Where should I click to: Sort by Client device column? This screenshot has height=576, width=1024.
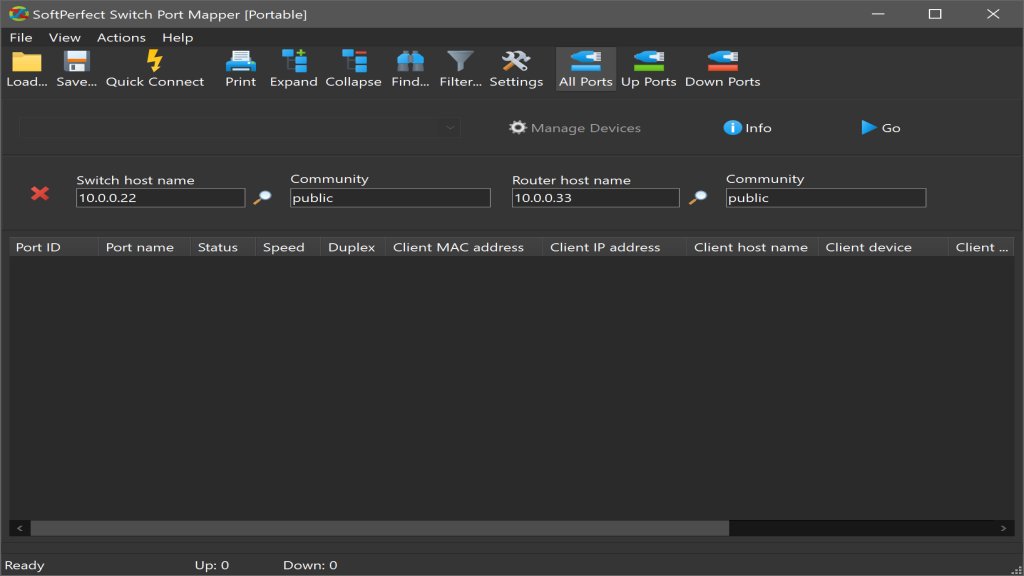[883, 248]
